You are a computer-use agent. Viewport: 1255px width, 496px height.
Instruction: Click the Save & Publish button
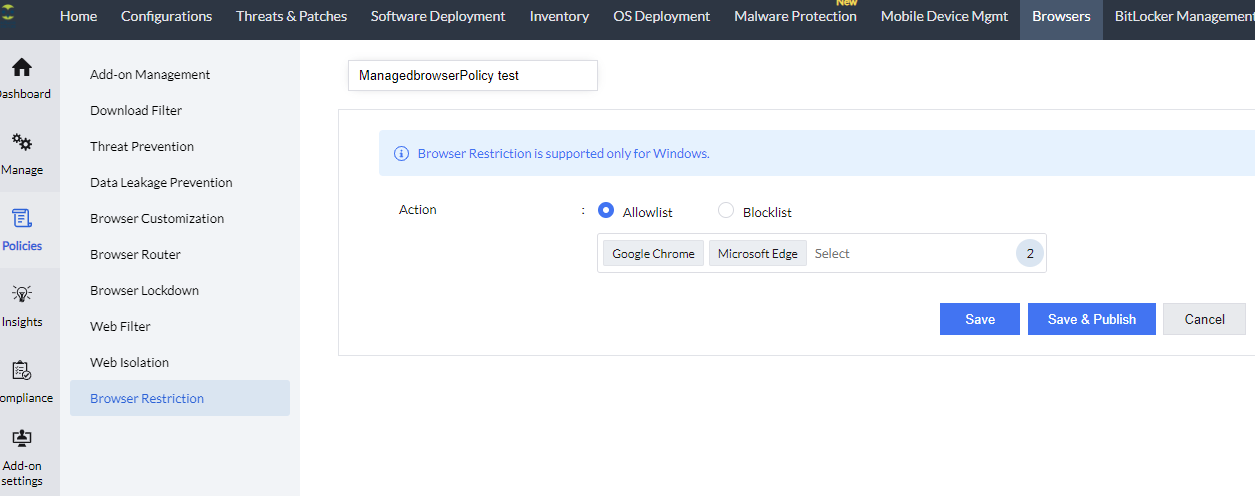pos(1091,319)
